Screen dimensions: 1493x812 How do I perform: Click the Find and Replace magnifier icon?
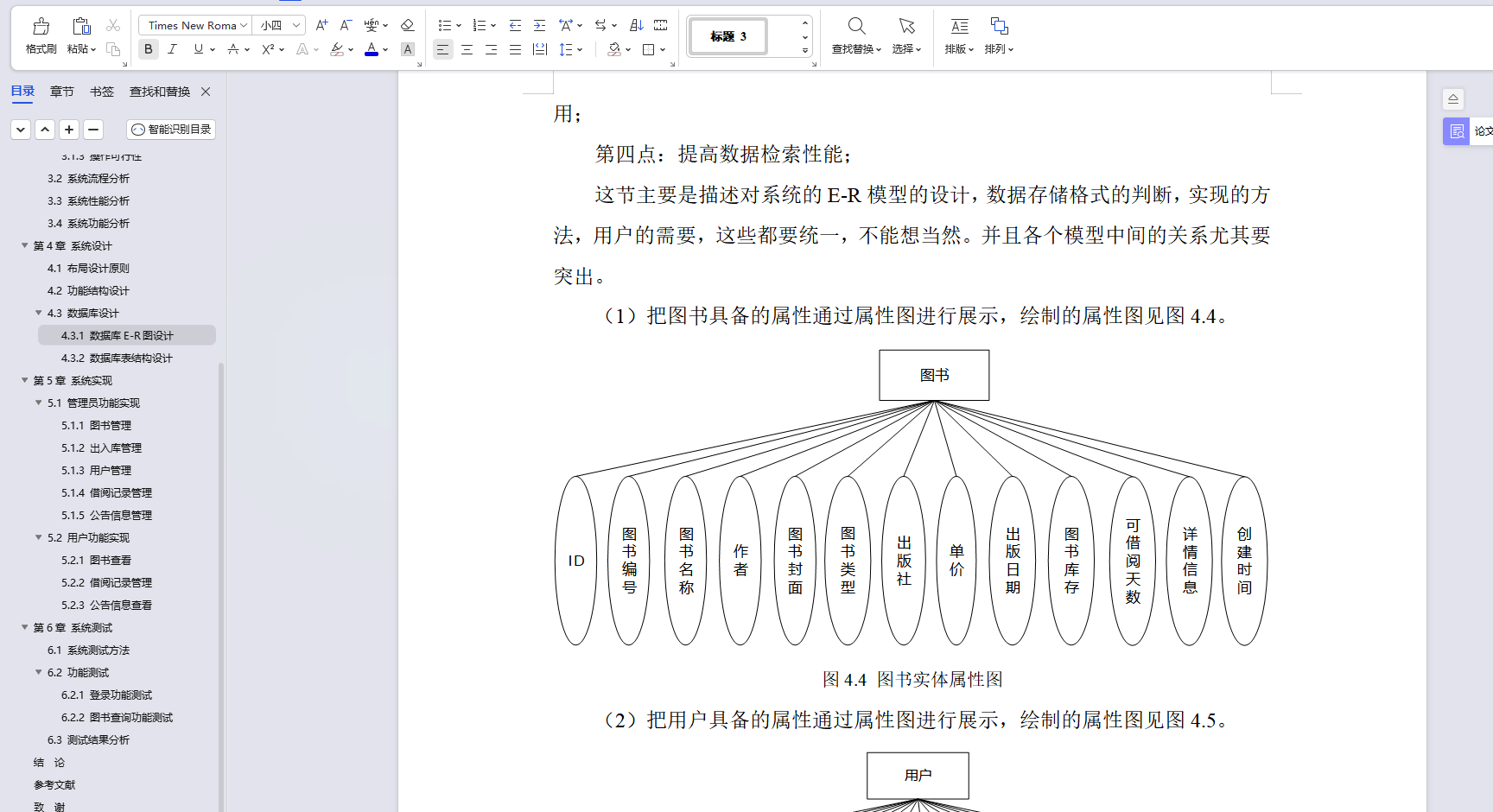pyautogui.click(x=856, y=26)
